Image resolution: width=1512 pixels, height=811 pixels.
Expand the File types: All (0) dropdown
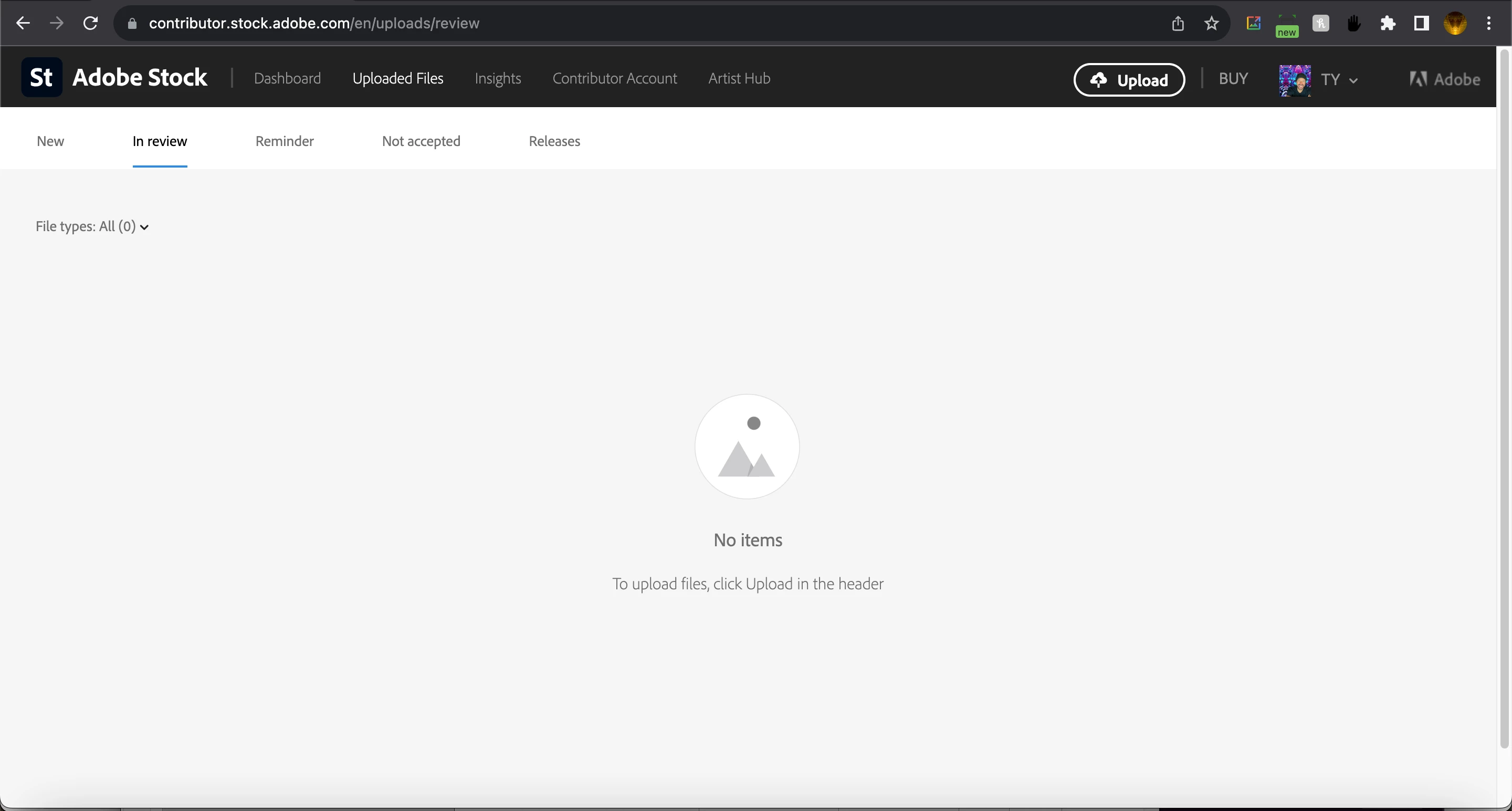coord(92,227)
